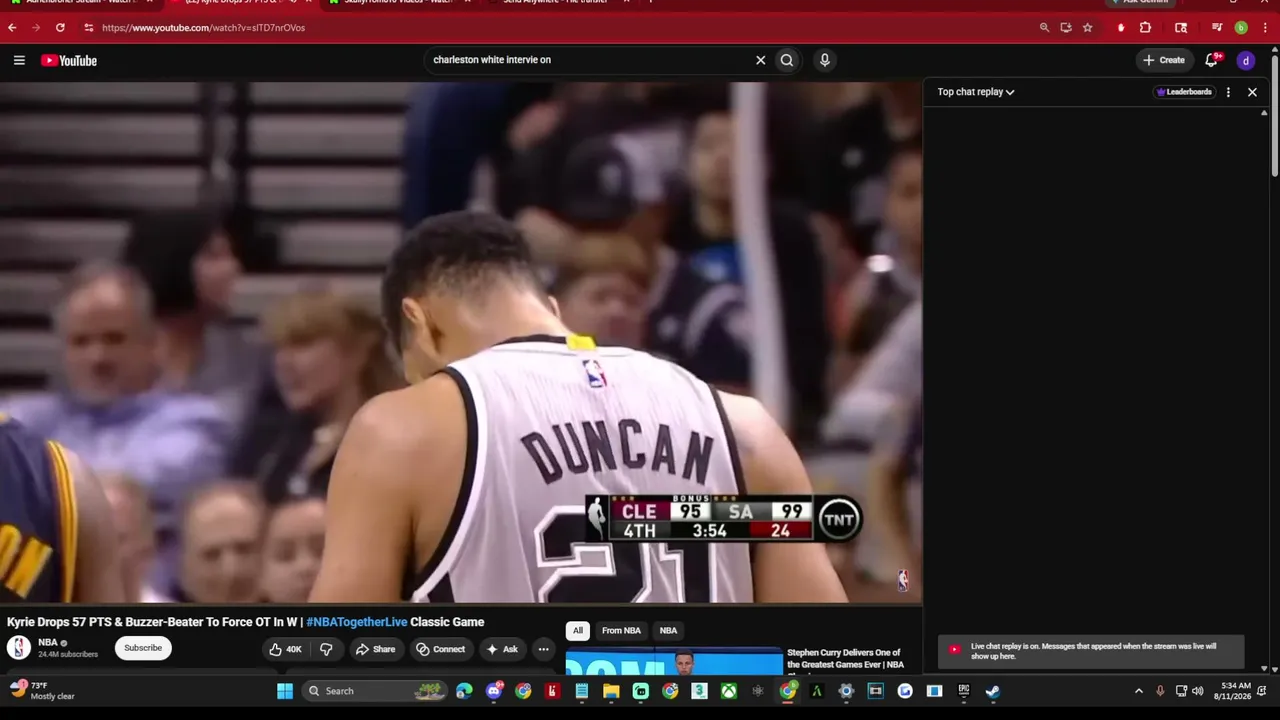The image size is (1280, 720).
Task: Click the install app icon in address bar
Action: coord(1066,28)
